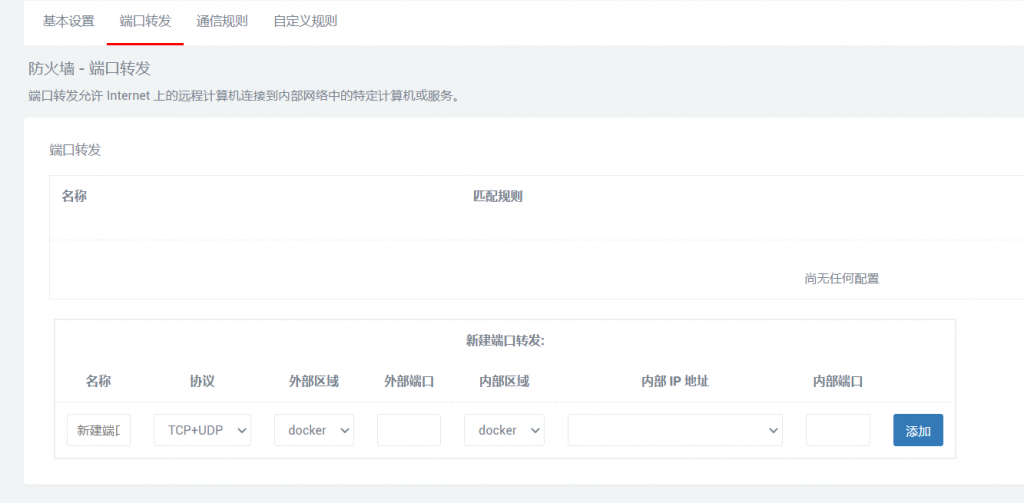The height and width of the screenshot is (503, 1024).
Task: Click the 匹配规则 column header
Action: click(497, 196)
